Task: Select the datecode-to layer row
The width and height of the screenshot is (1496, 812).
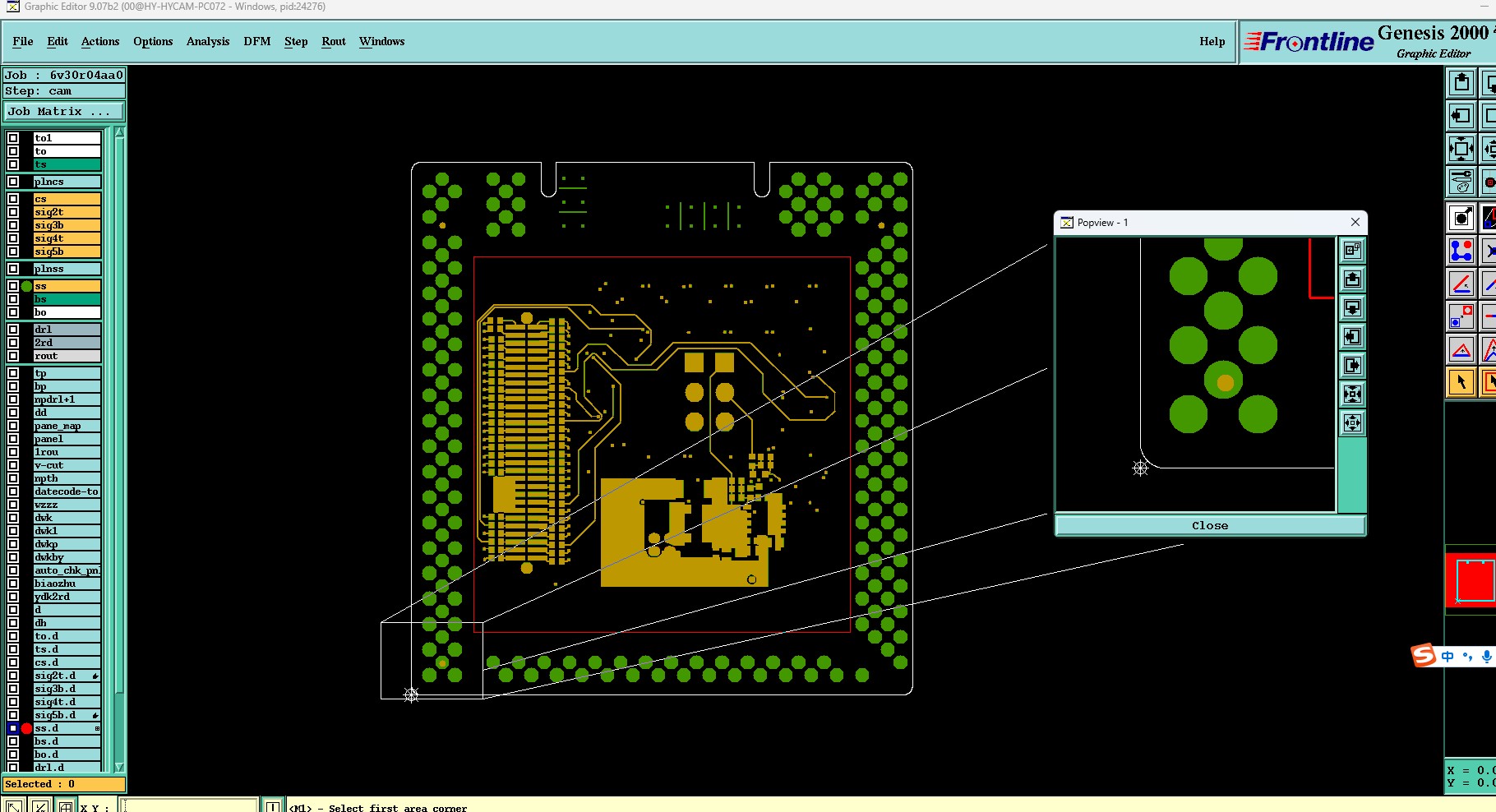Action: pos(67,491)
